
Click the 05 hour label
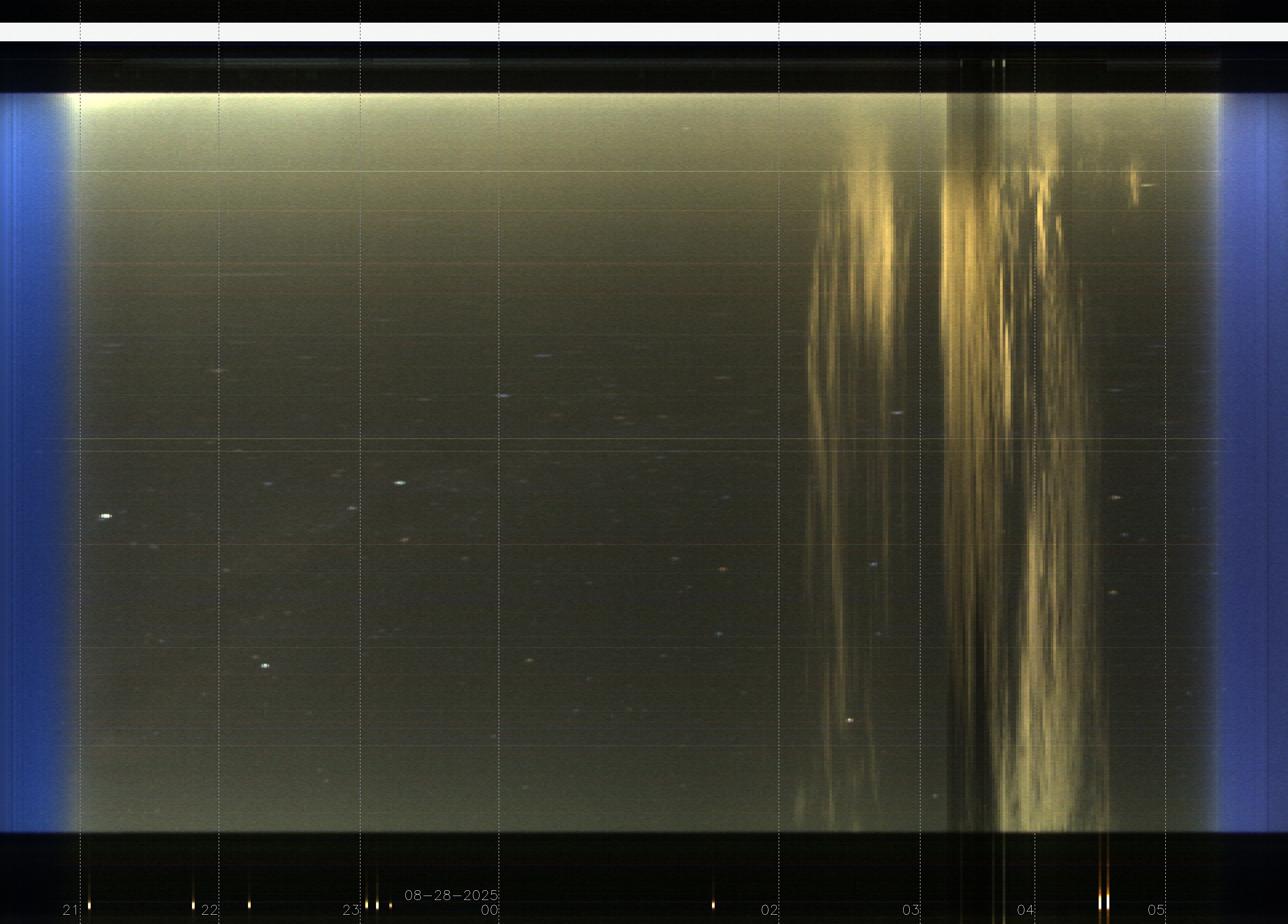point(1156,910)
